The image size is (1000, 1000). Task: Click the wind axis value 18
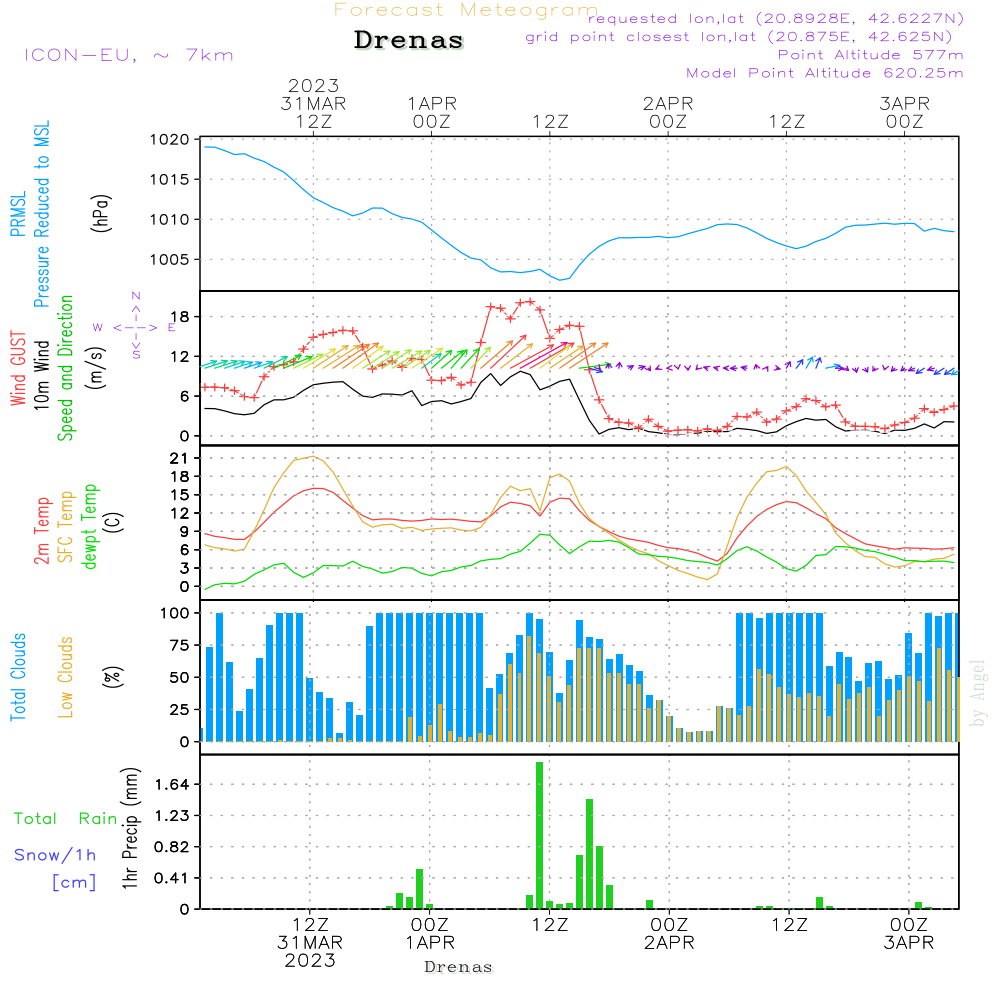tap(180, 317)
